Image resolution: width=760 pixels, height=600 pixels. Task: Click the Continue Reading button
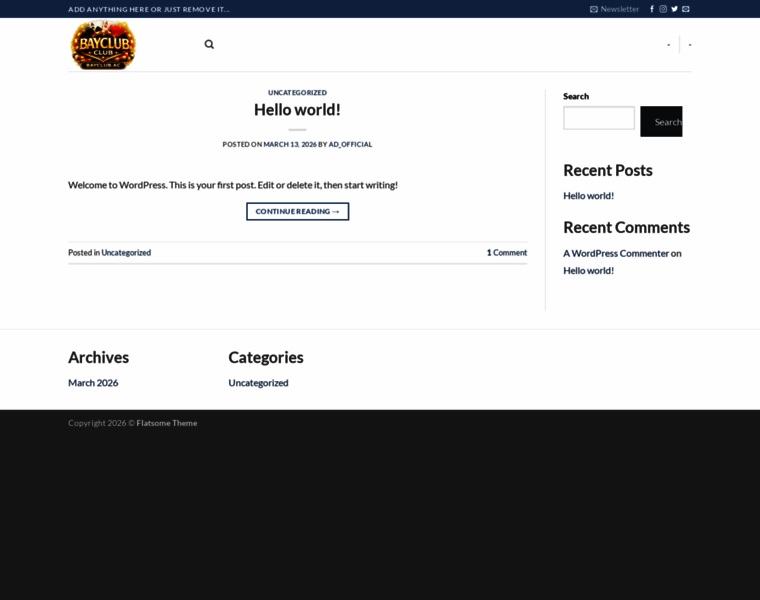click(297, 211)
